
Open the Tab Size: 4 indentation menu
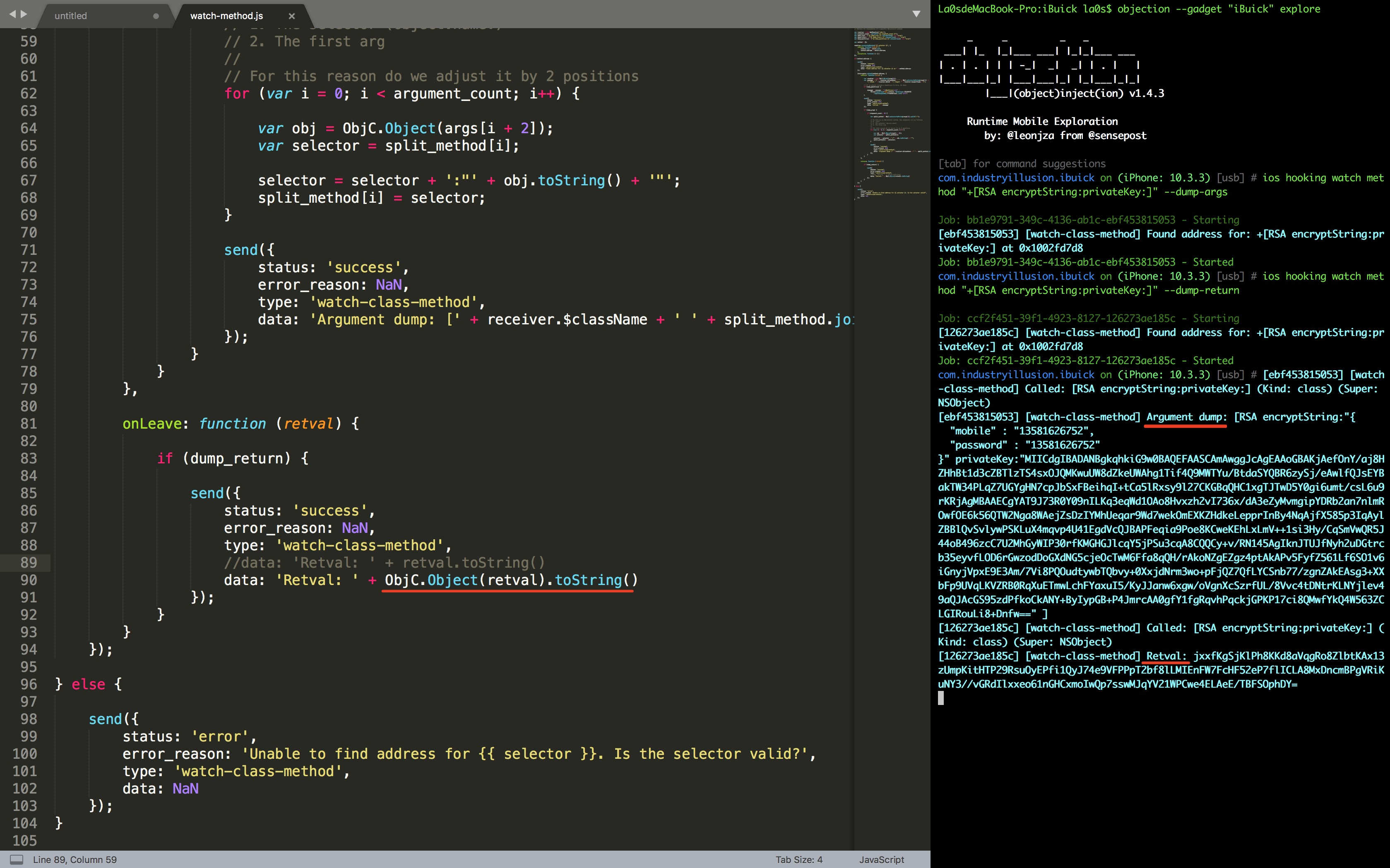coord(798,859)
